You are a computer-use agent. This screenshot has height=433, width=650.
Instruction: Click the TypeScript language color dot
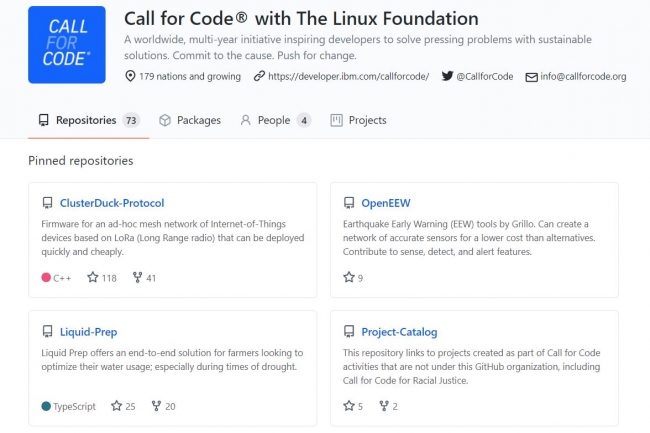(x=46, y=406)
